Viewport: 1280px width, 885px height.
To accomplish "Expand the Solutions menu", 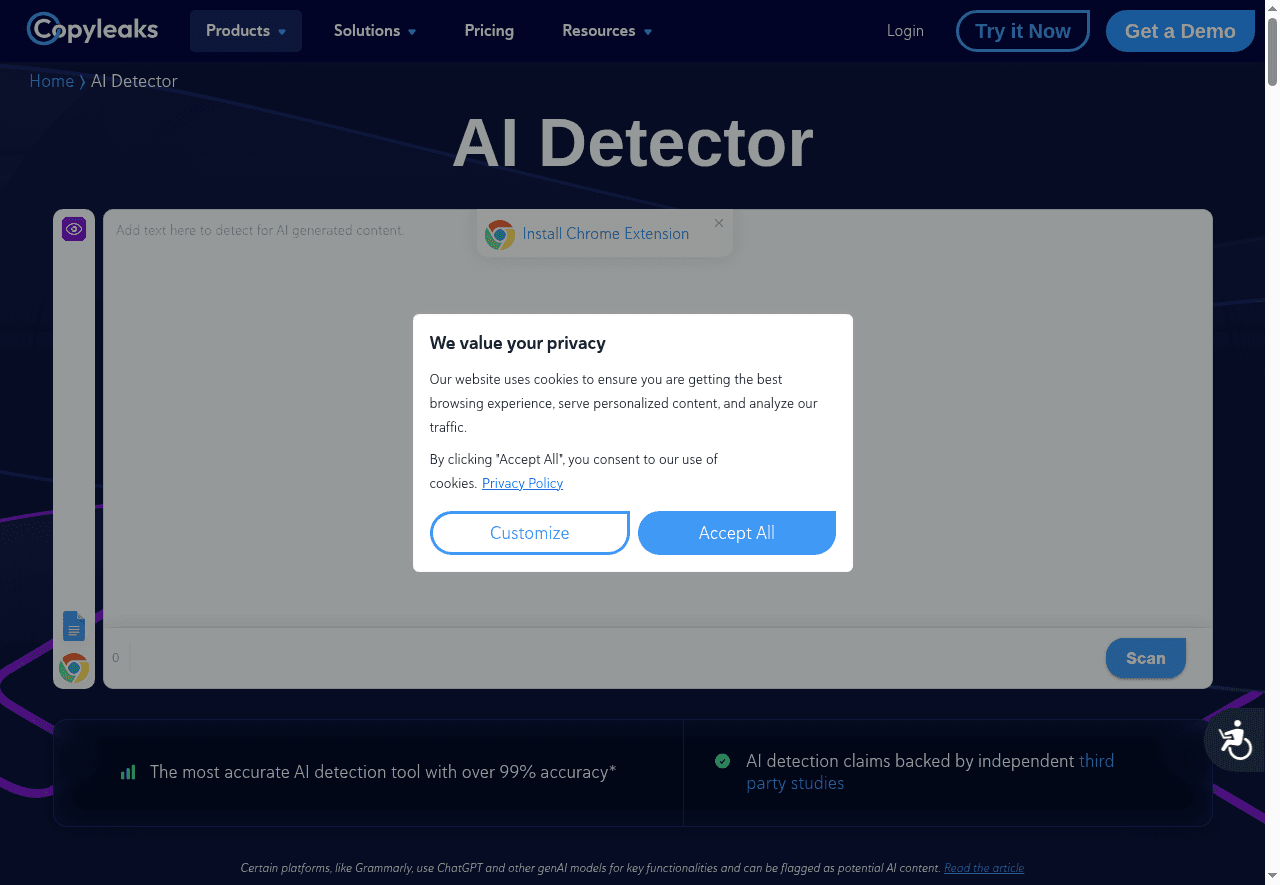I will coord(374,31).
